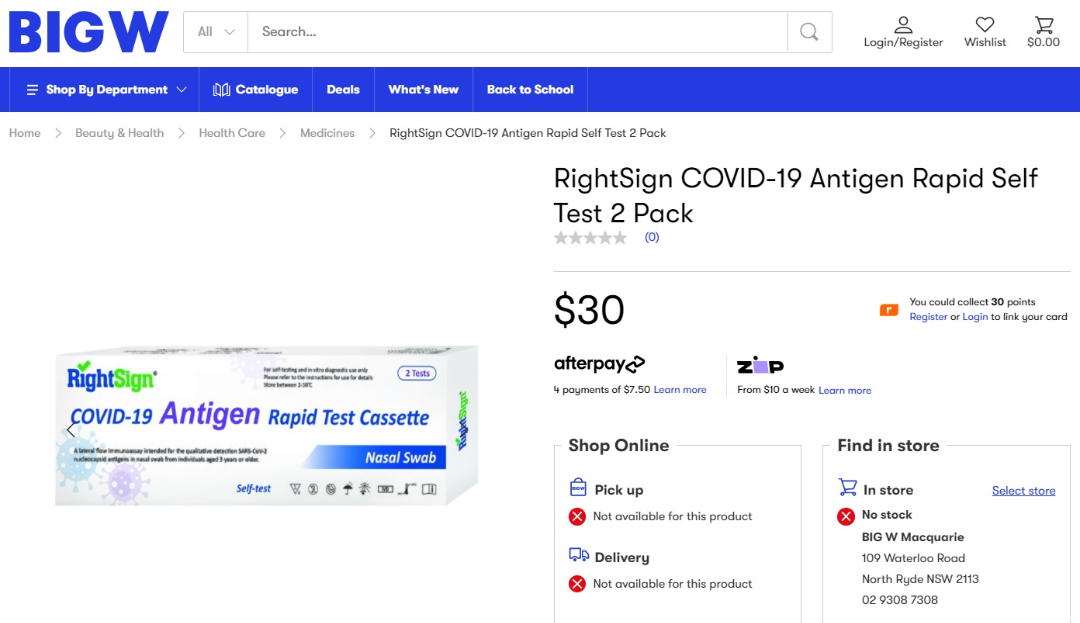Click the Login link for rewards card
This screenshot has height=623, width=1080.
[975, 317]
